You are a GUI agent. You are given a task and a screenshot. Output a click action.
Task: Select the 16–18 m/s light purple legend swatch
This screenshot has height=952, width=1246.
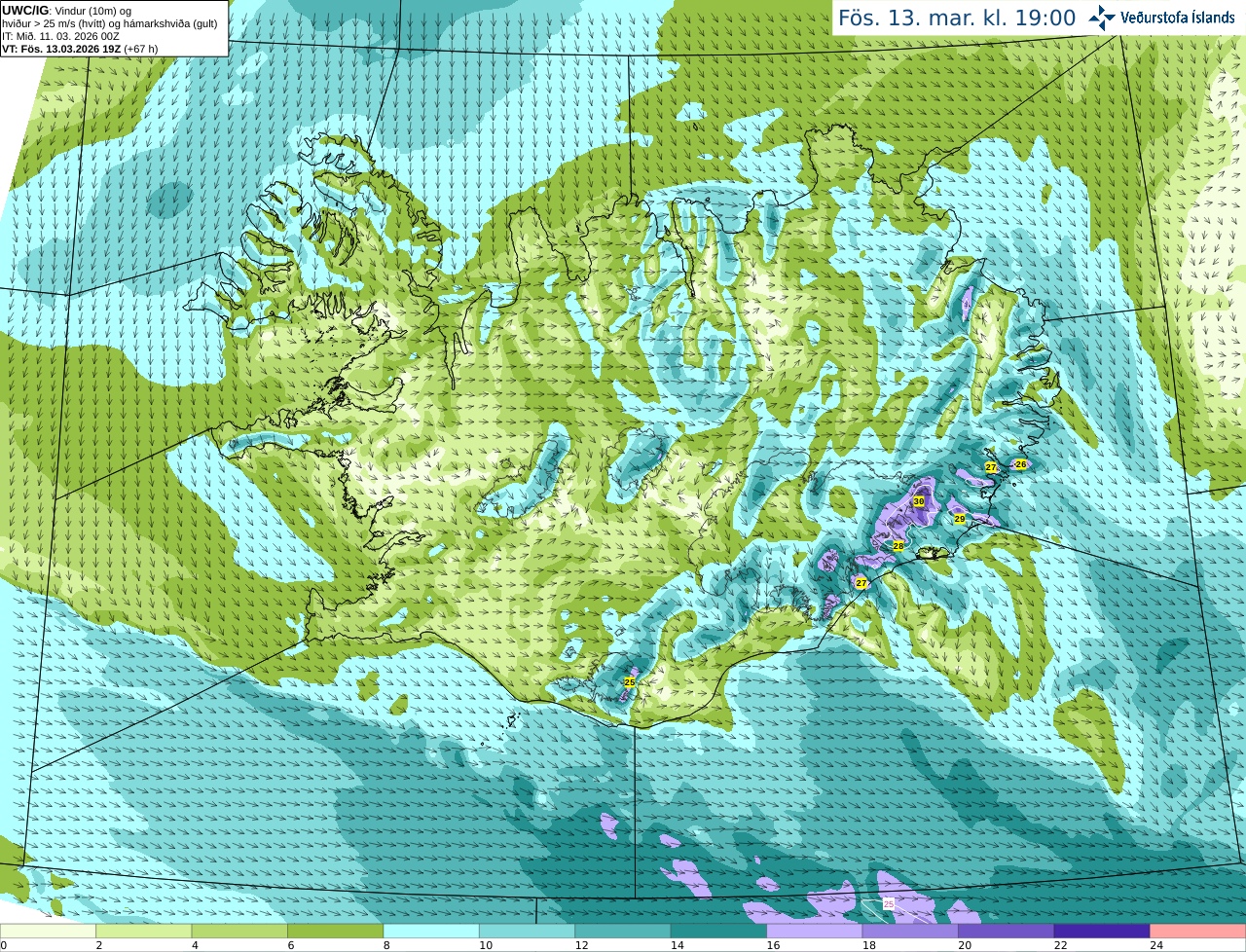[815, 931]
